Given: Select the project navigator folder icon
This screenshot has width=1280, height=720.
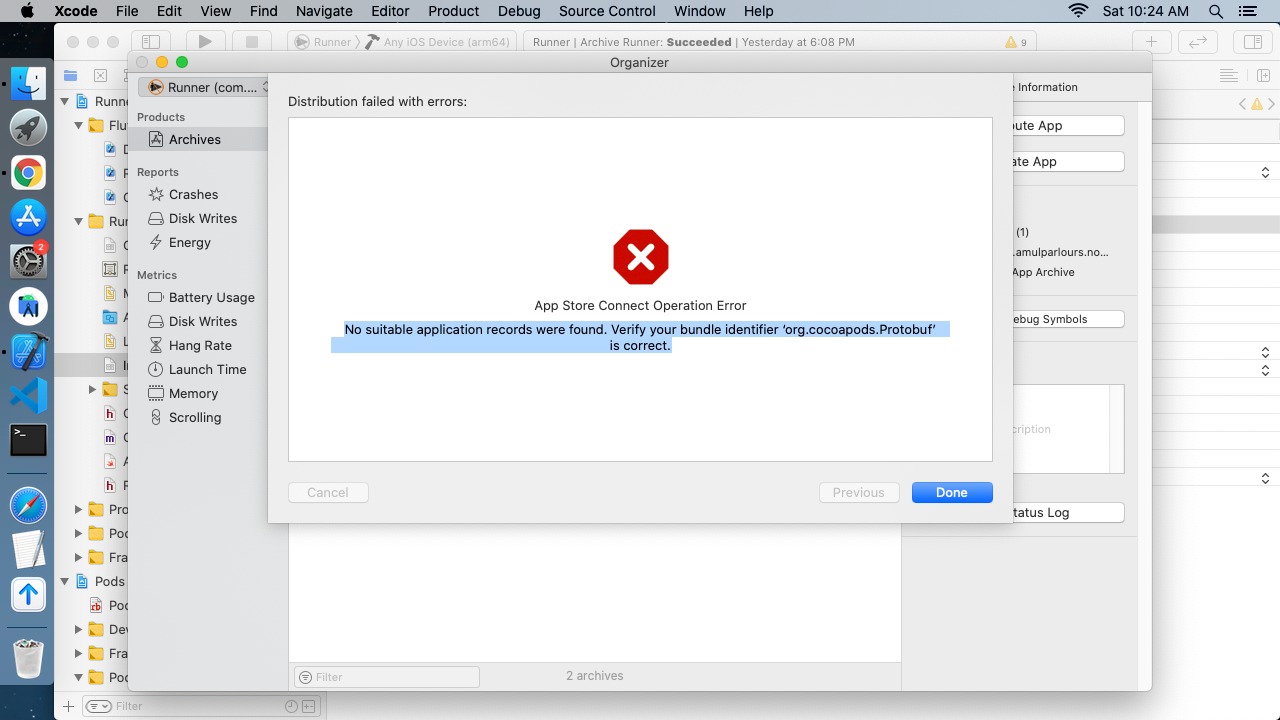Looking at the screenshot, I should pyautogui.click(x=70, y=76).
